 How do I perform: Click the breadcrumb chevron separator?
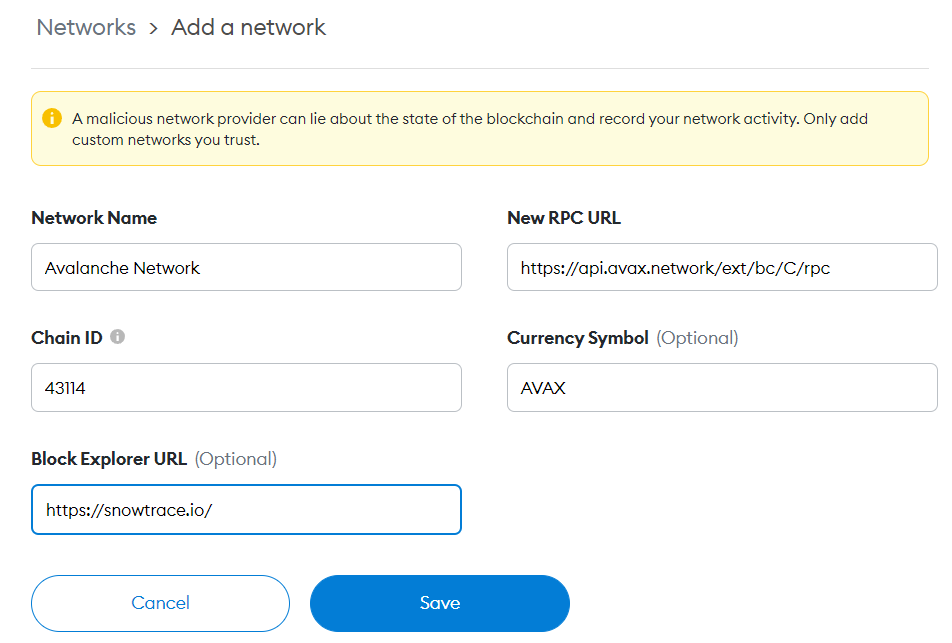153,29
